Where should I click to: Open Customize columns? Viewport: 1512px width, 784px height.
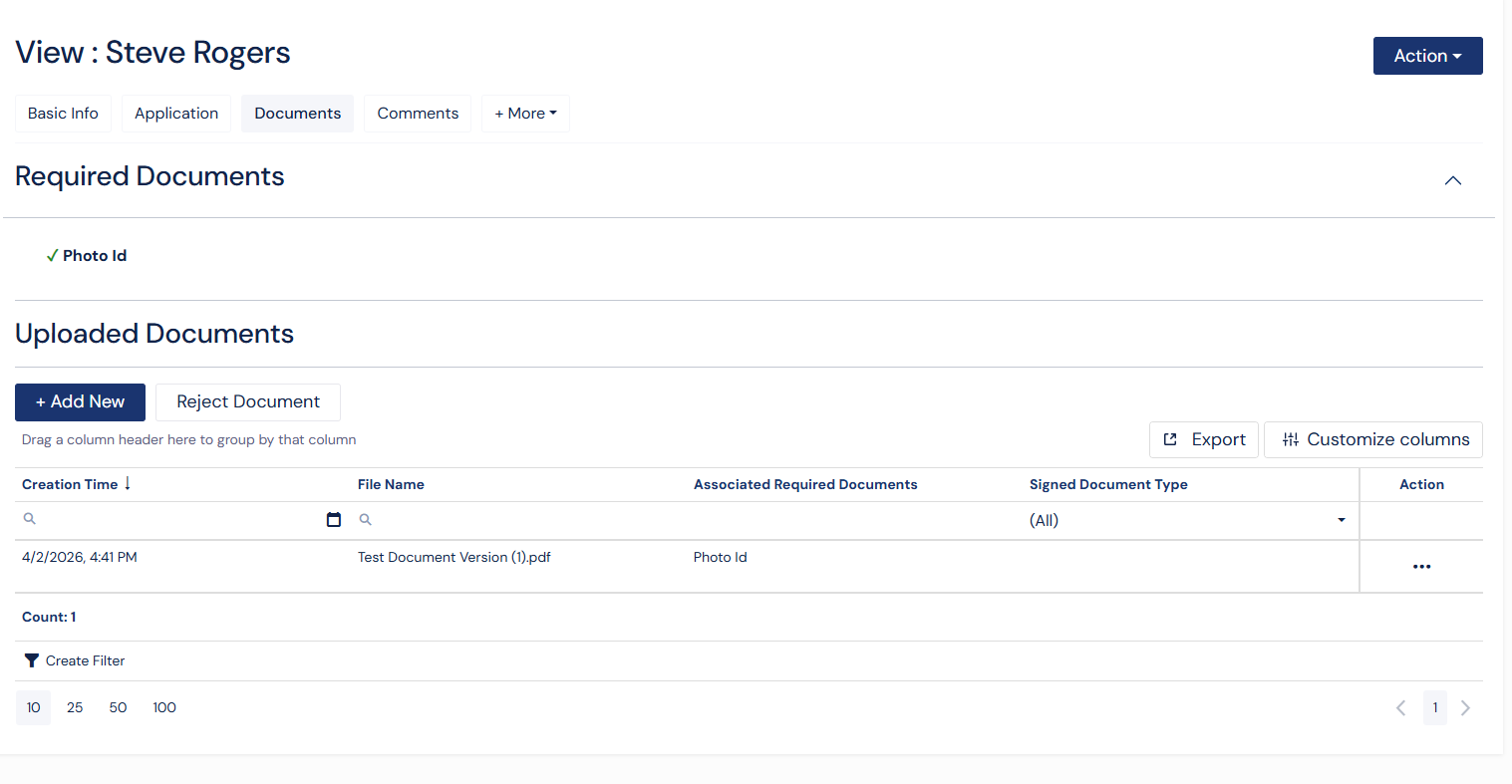(1373, 439)
